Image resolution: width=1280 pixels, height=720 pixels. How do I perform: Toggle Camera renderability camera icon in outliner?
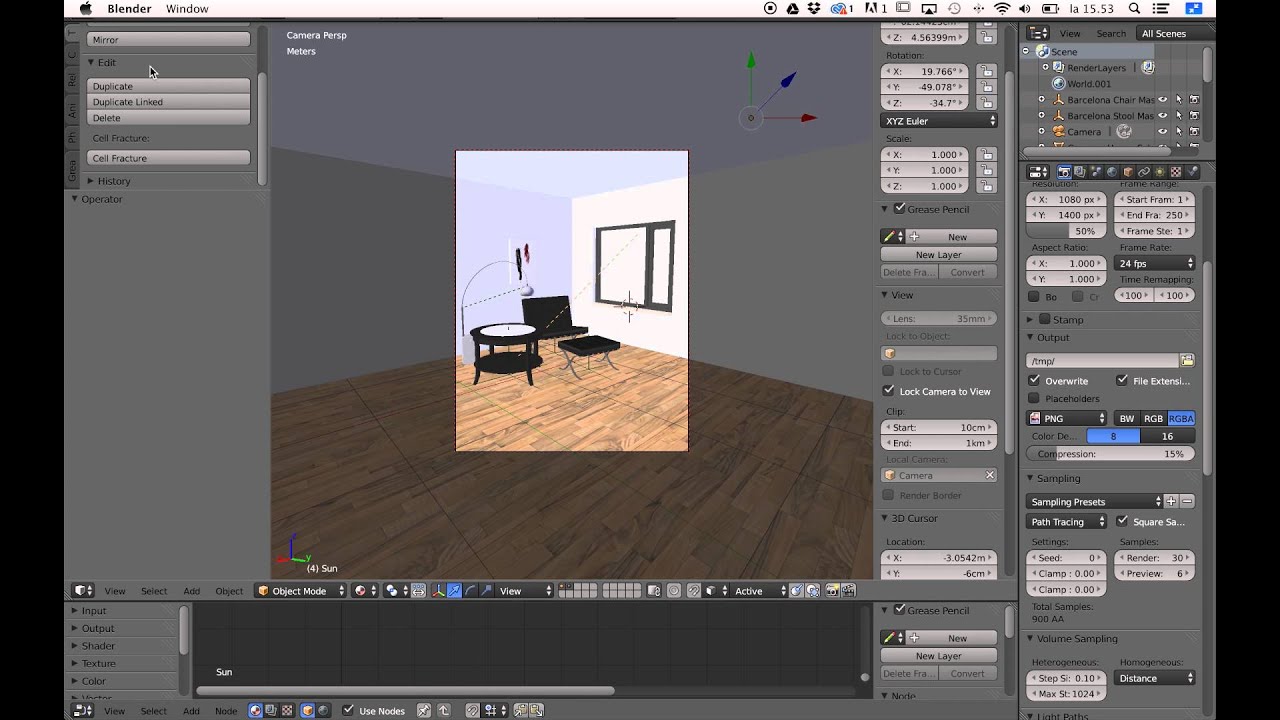[x=1194, y=131]
